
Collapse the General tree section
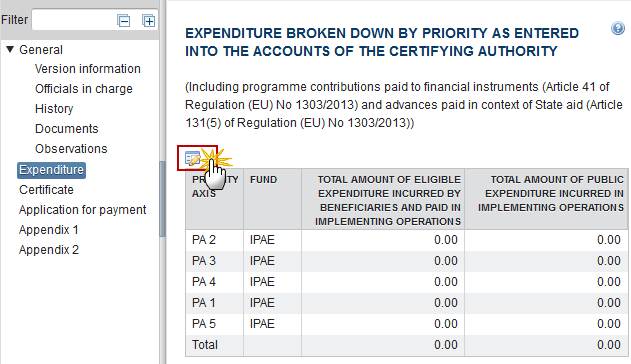coord(10,49)
